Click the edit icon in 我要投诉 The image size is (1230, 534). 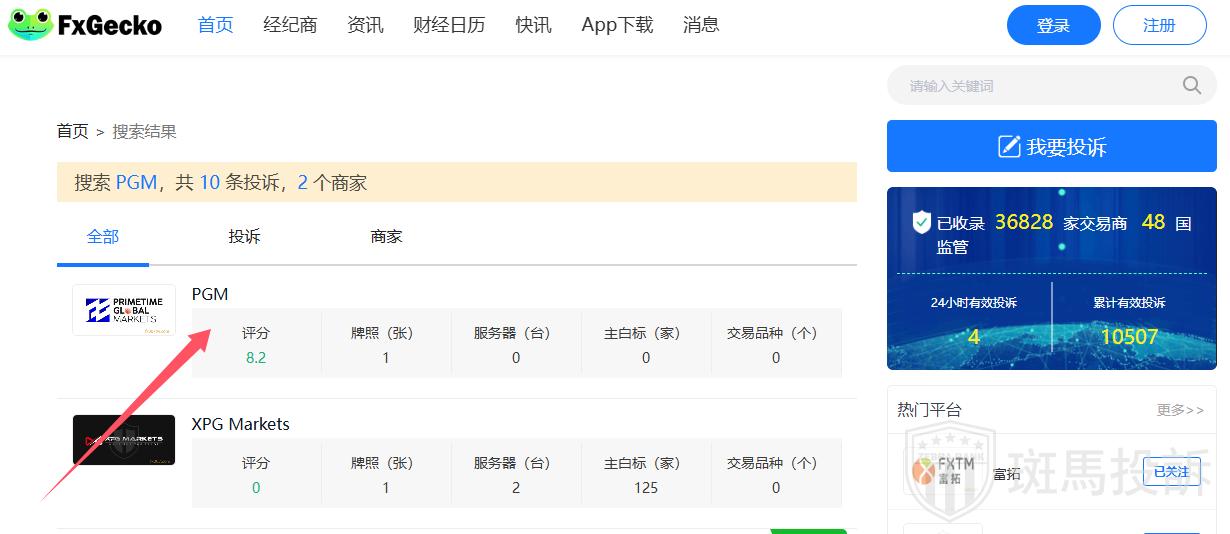1009,147
